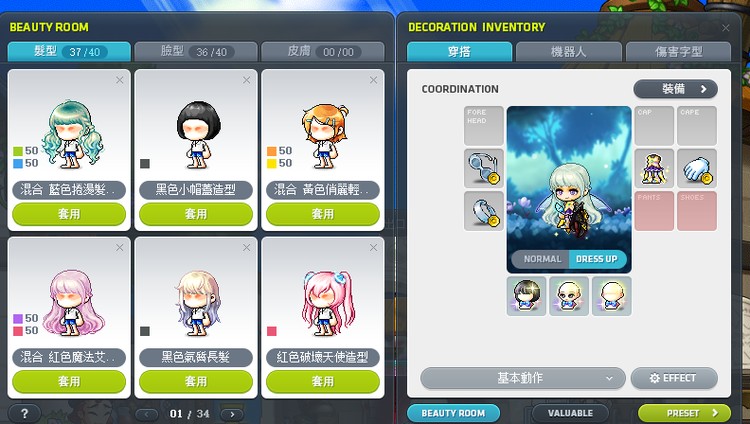Click the black-haired head hair slot
The width and height of the screenshot is (750, 424).
(x=526, y=296)
